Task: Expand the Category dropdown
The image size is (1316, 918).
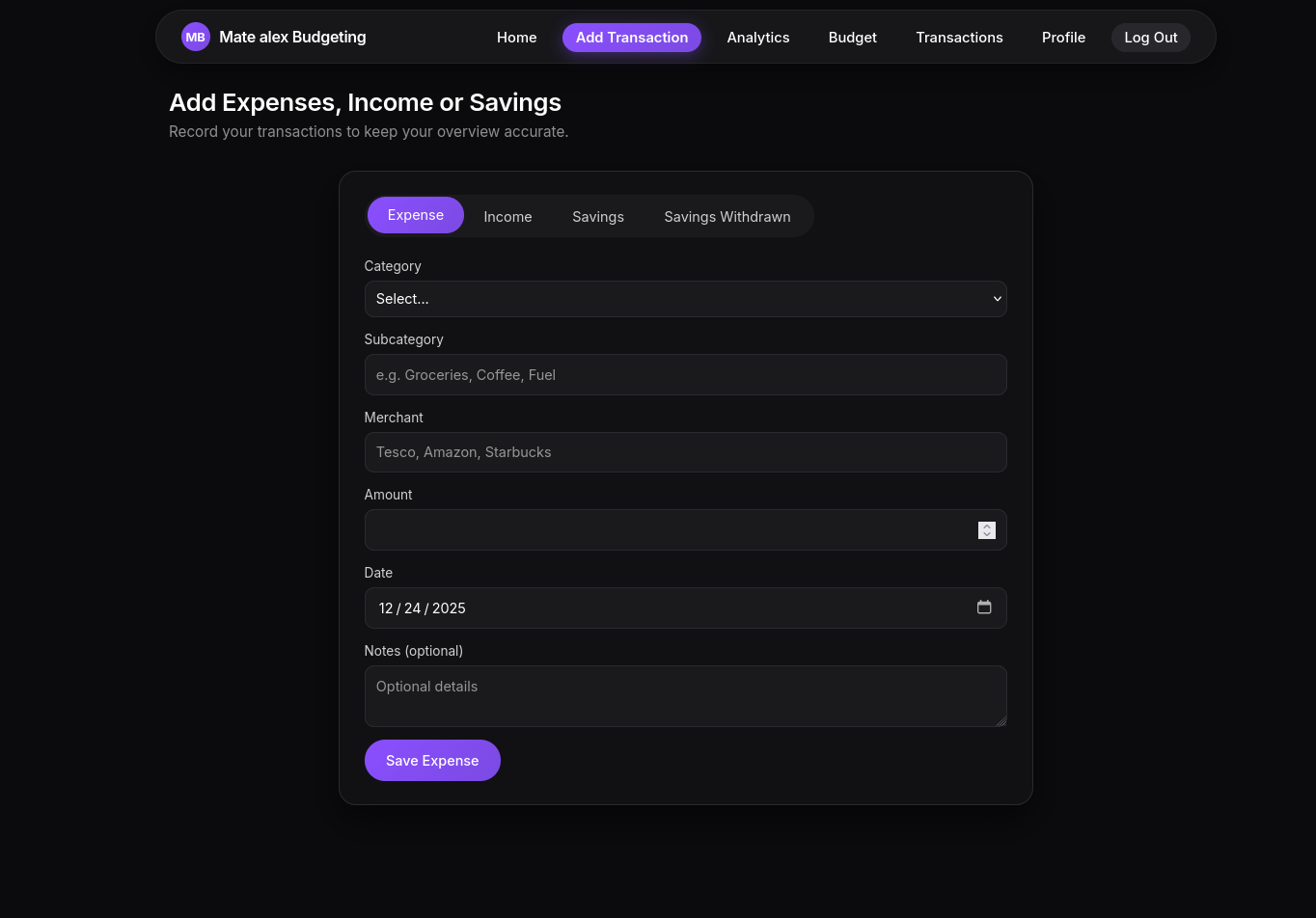Action: (x=685, y=299)
